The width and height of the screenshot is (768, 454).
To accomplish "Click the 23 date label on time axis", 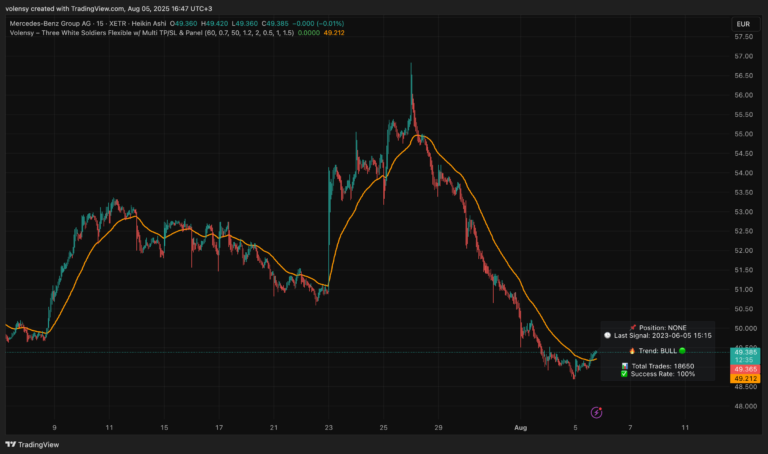I will [x=328, y=427].
